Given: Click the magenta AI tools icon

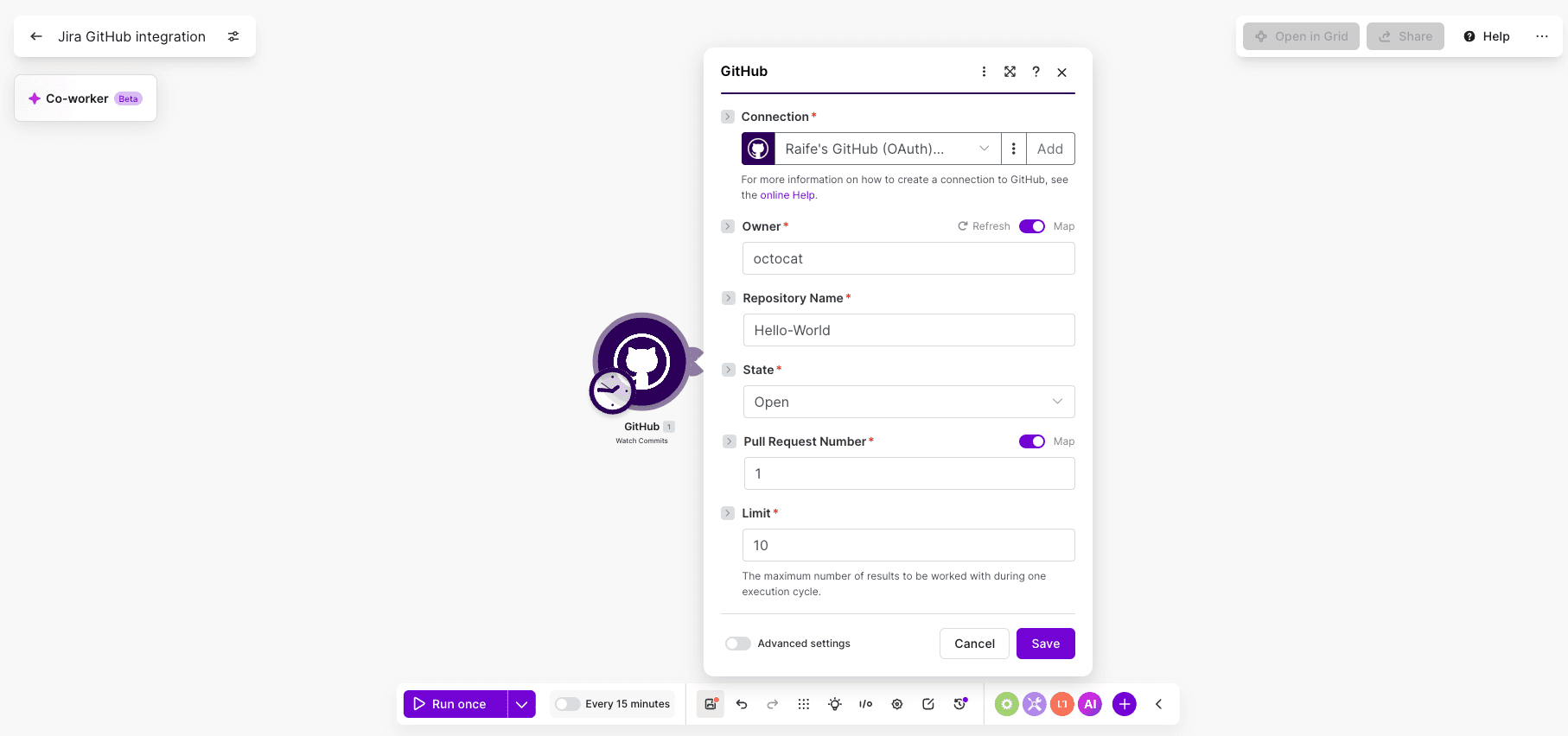Looking at the screenshot, I should click(x=1090, y=704).
